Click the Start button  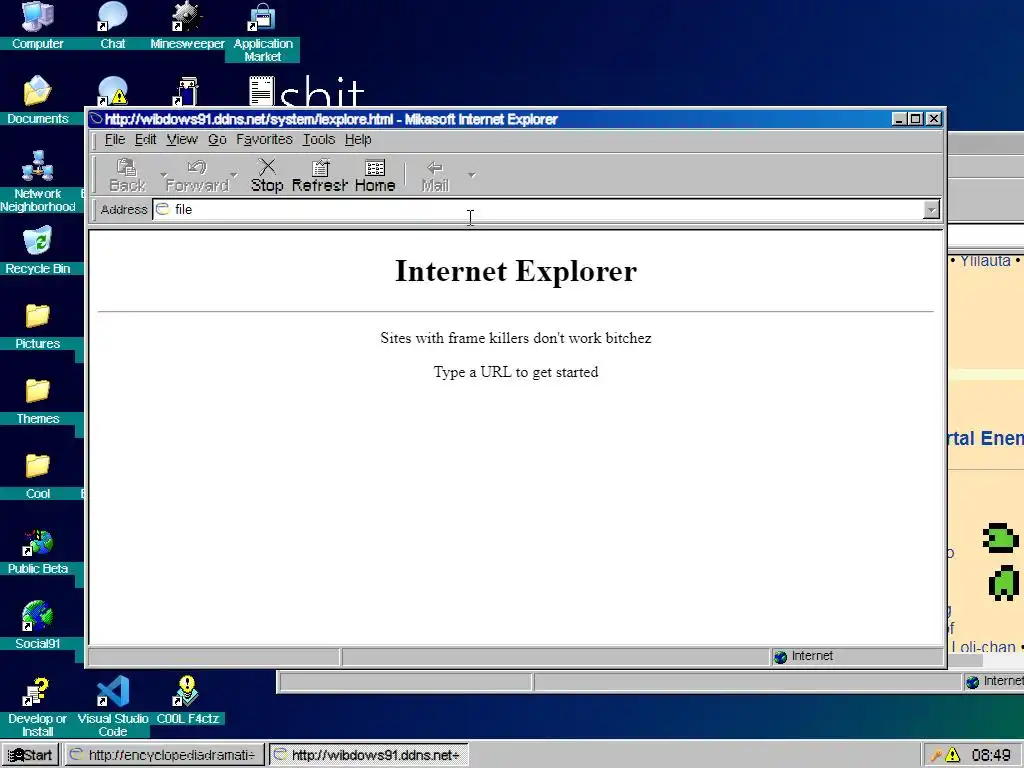tap(30, 755)
